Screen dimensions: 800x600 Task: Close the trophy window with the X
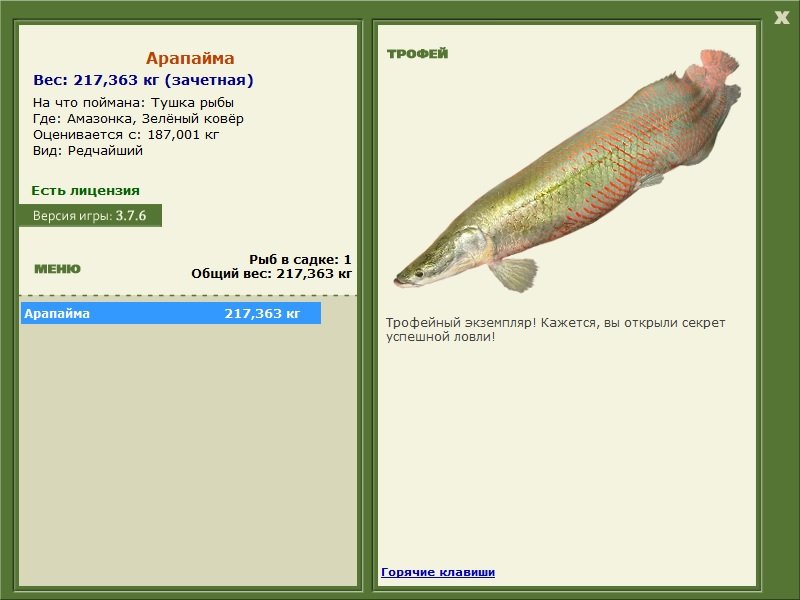[781, 16]
